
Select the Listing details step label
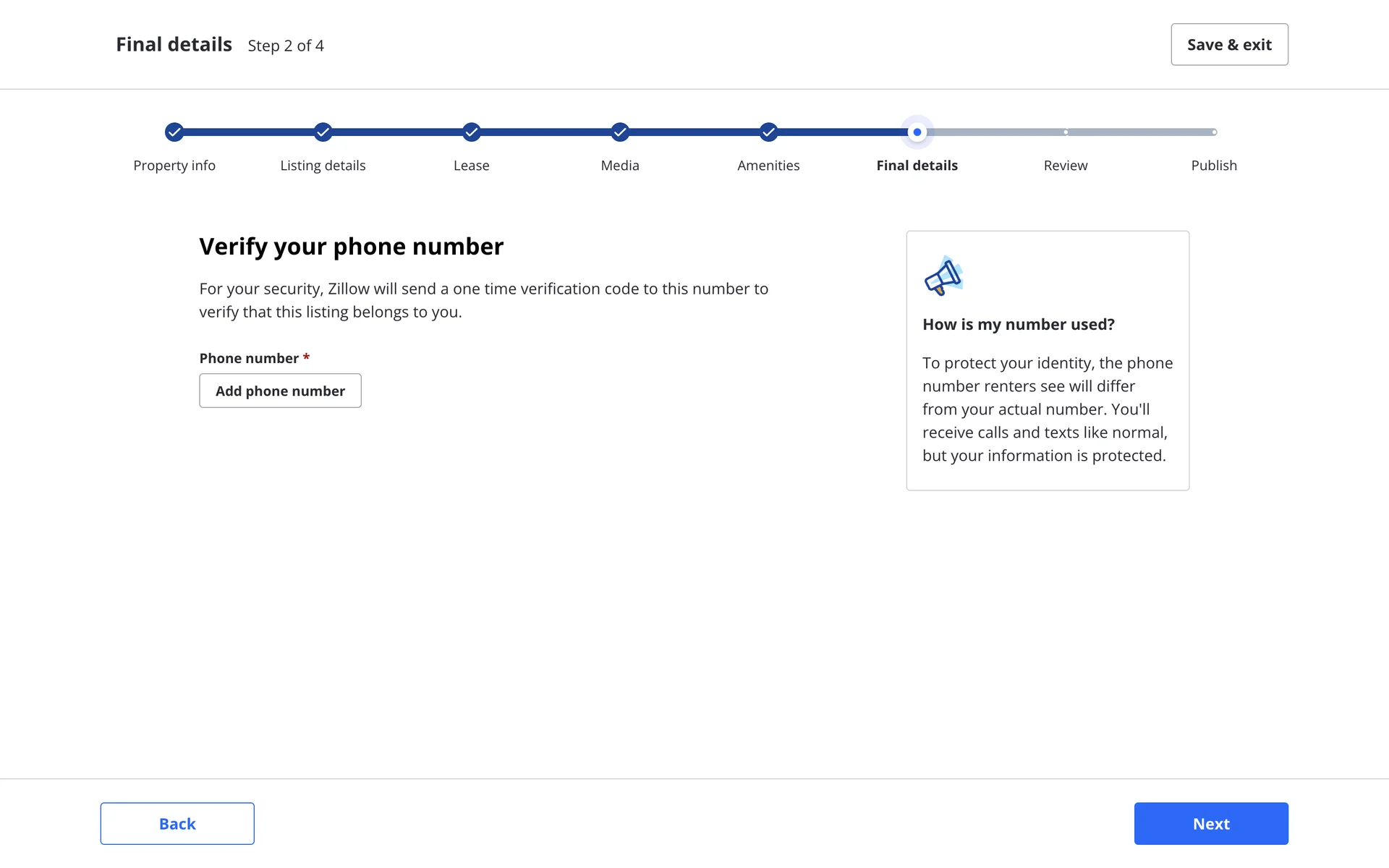point(323,166)
